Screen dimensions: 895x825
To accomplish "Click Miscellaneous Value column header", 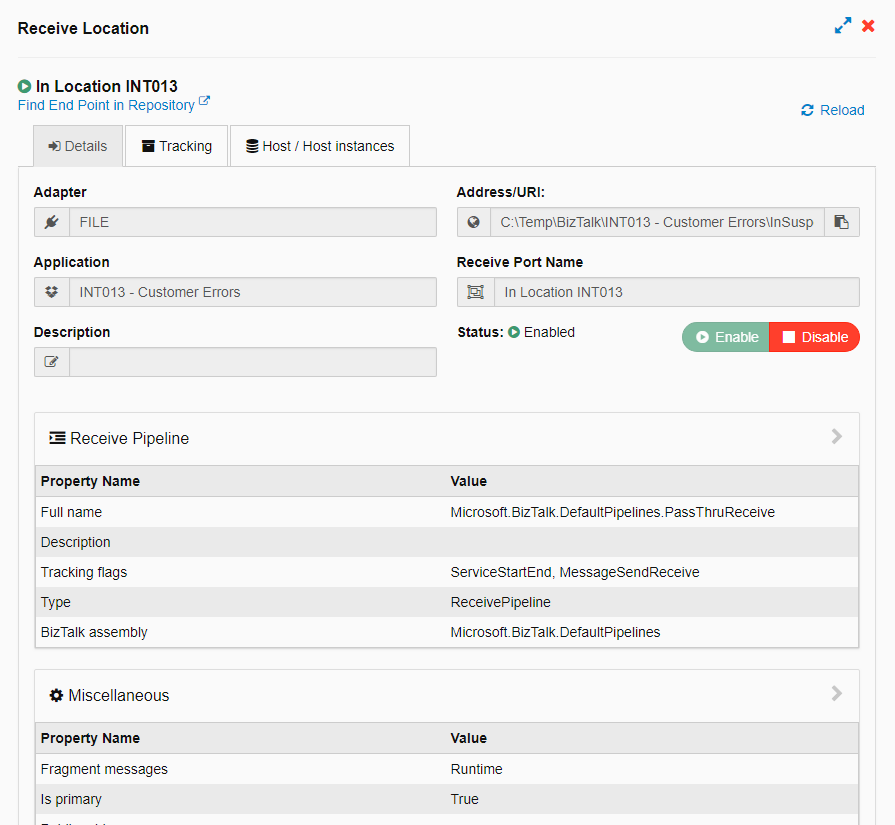I will click(469, 738).
